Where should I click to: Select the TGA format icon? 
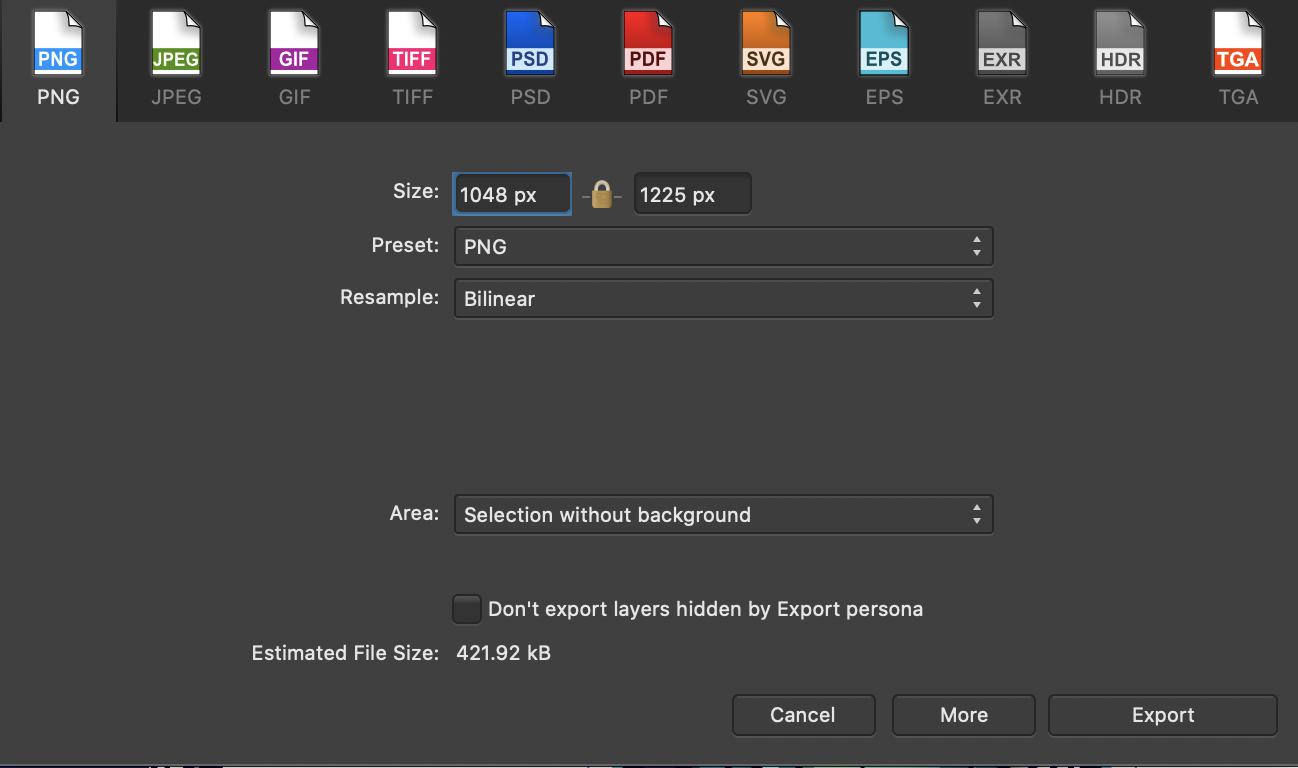pos(1238,46)
